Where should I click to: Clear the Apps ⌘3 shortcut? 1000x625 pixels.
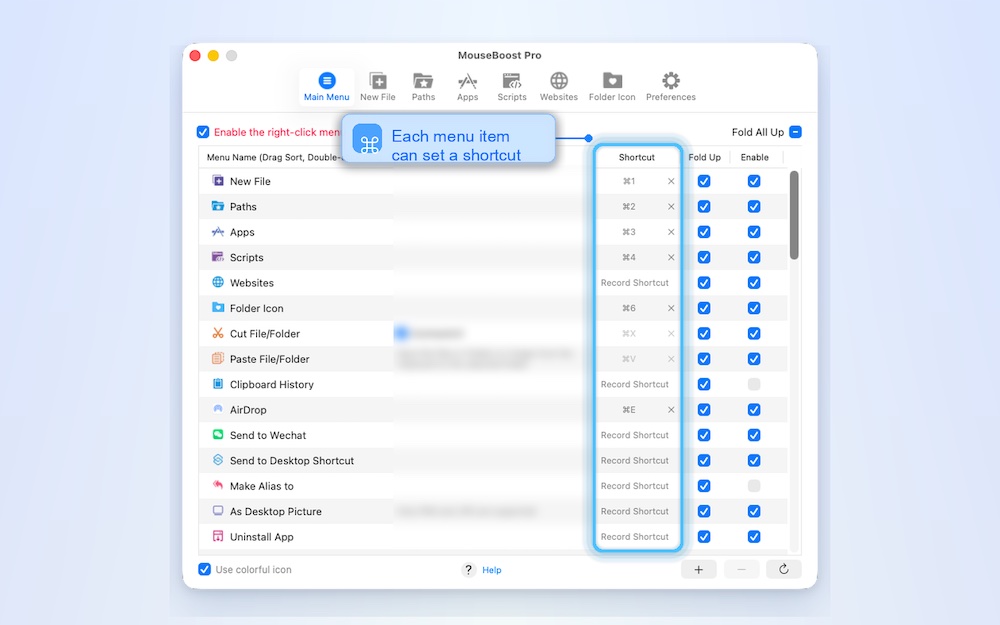pos(671,232)
